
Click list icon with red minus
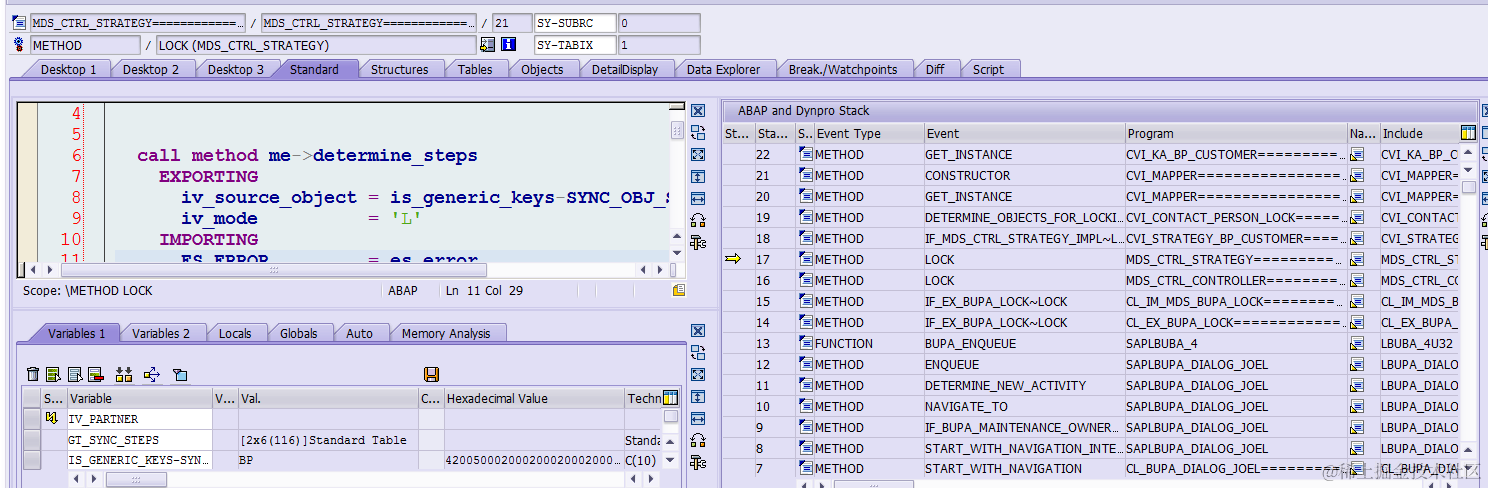[x=96, y=374]
